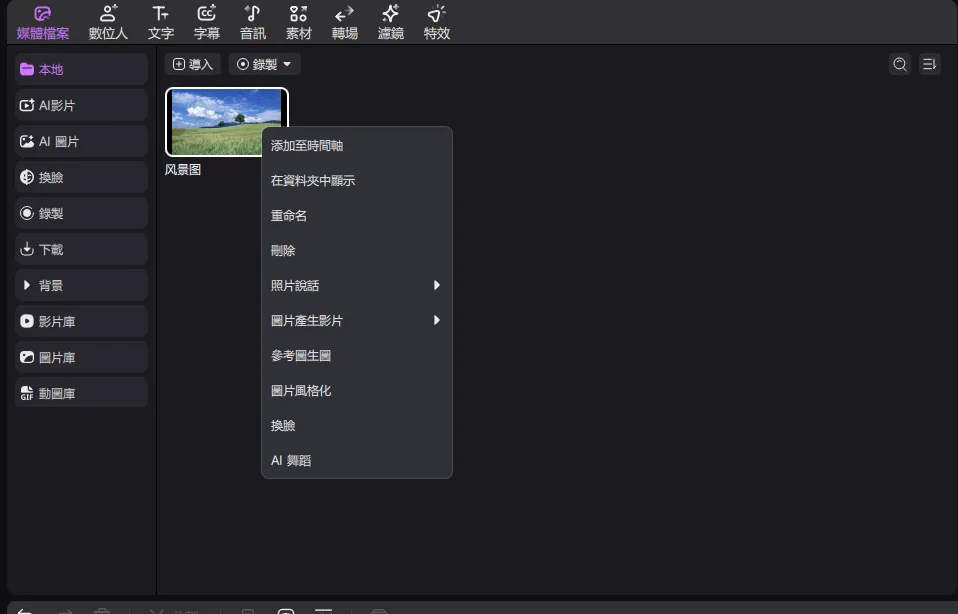958x614 pixels.
Task: Select the 特效 effects tab
Action: pos(437,22)
